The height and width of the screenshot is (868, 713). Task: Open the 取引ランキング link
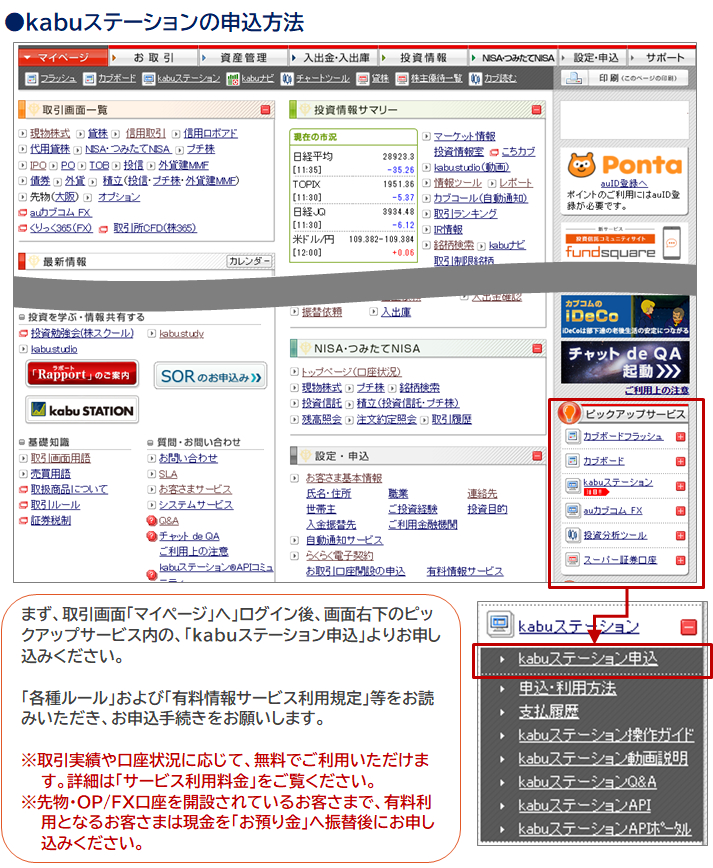(x=465, y=214)
